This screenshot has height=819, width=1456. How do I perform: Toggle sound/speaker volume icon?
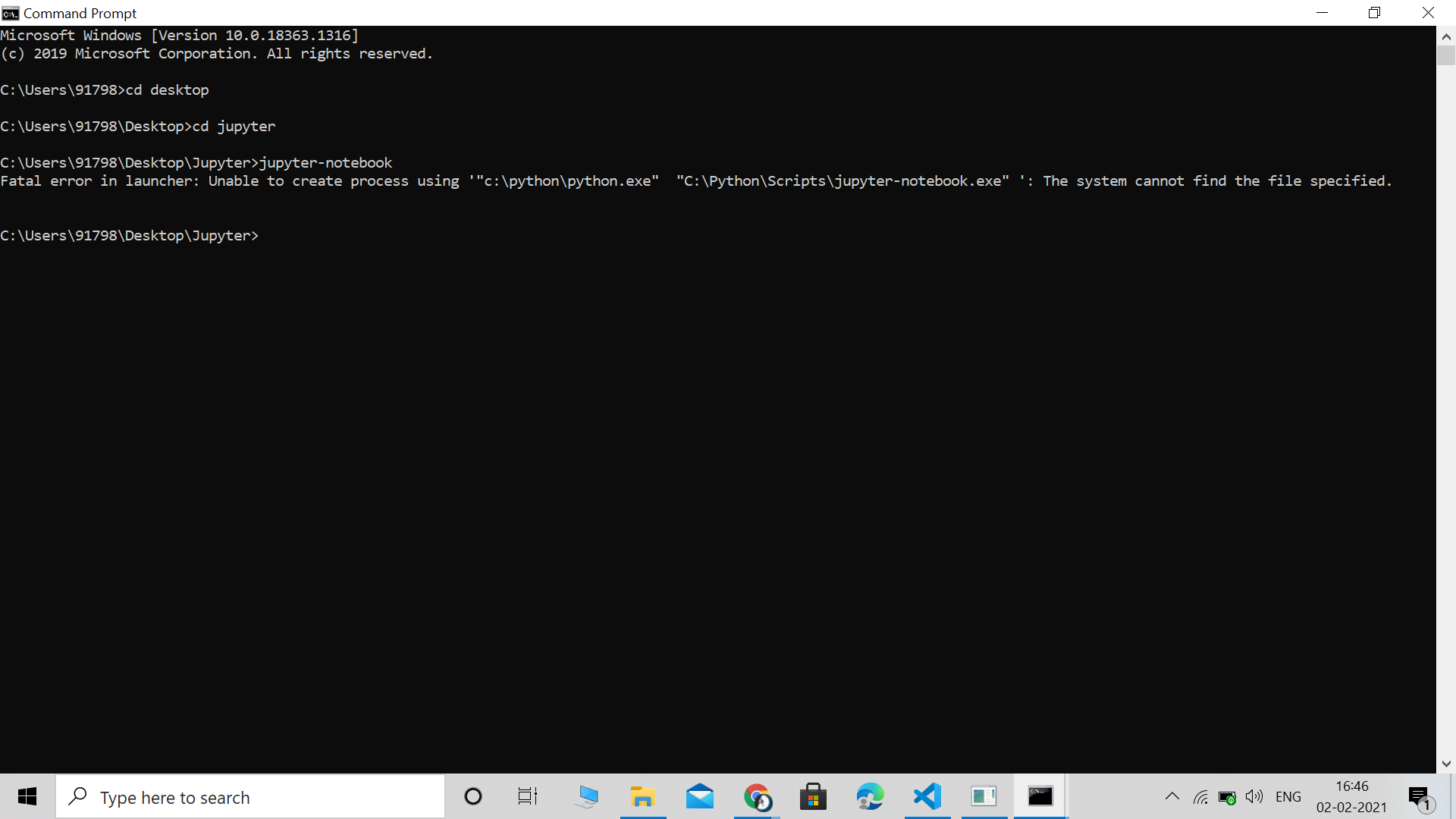(1254, 796)
